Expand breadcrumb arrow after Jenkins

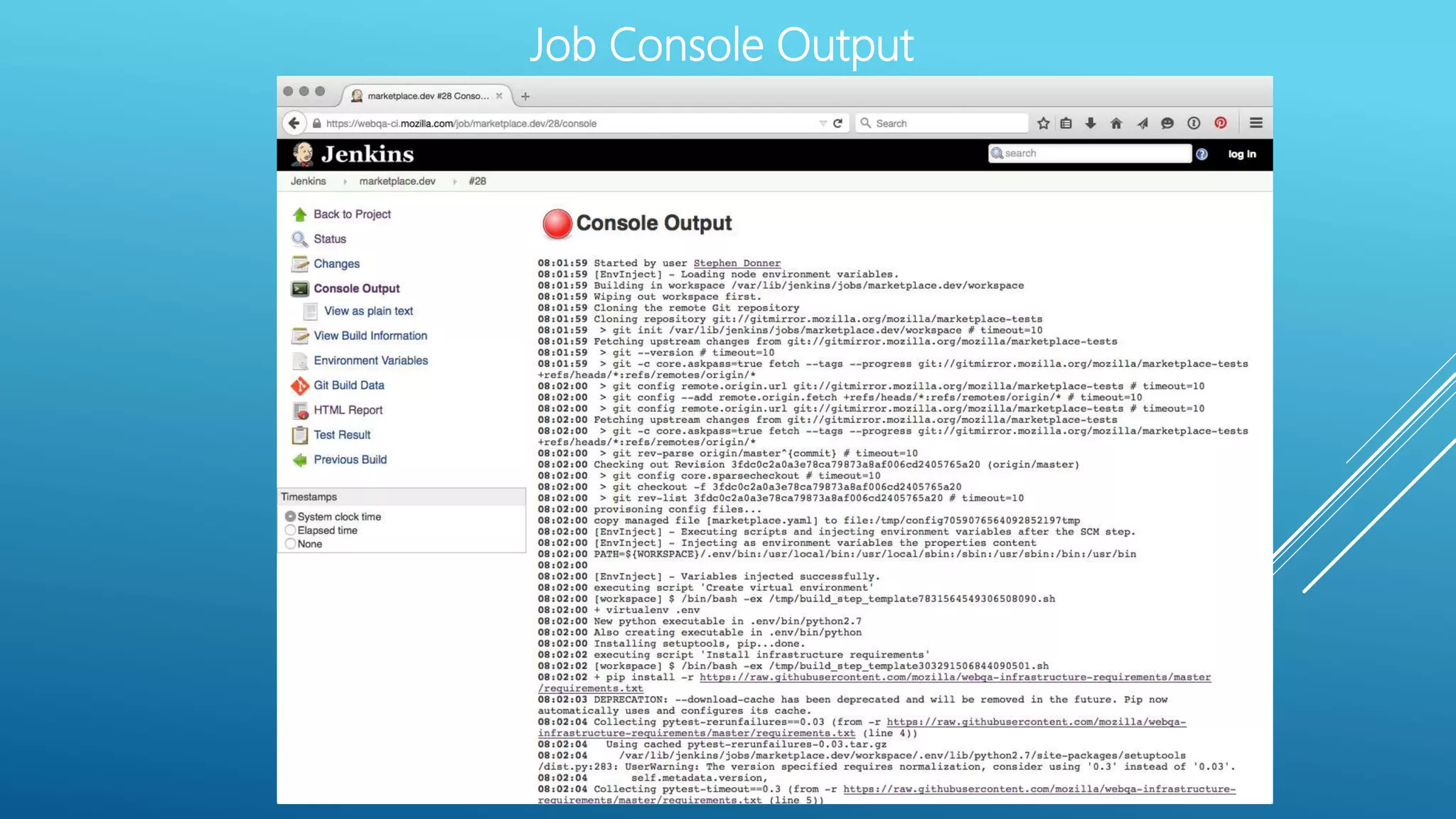coord(345,182)
